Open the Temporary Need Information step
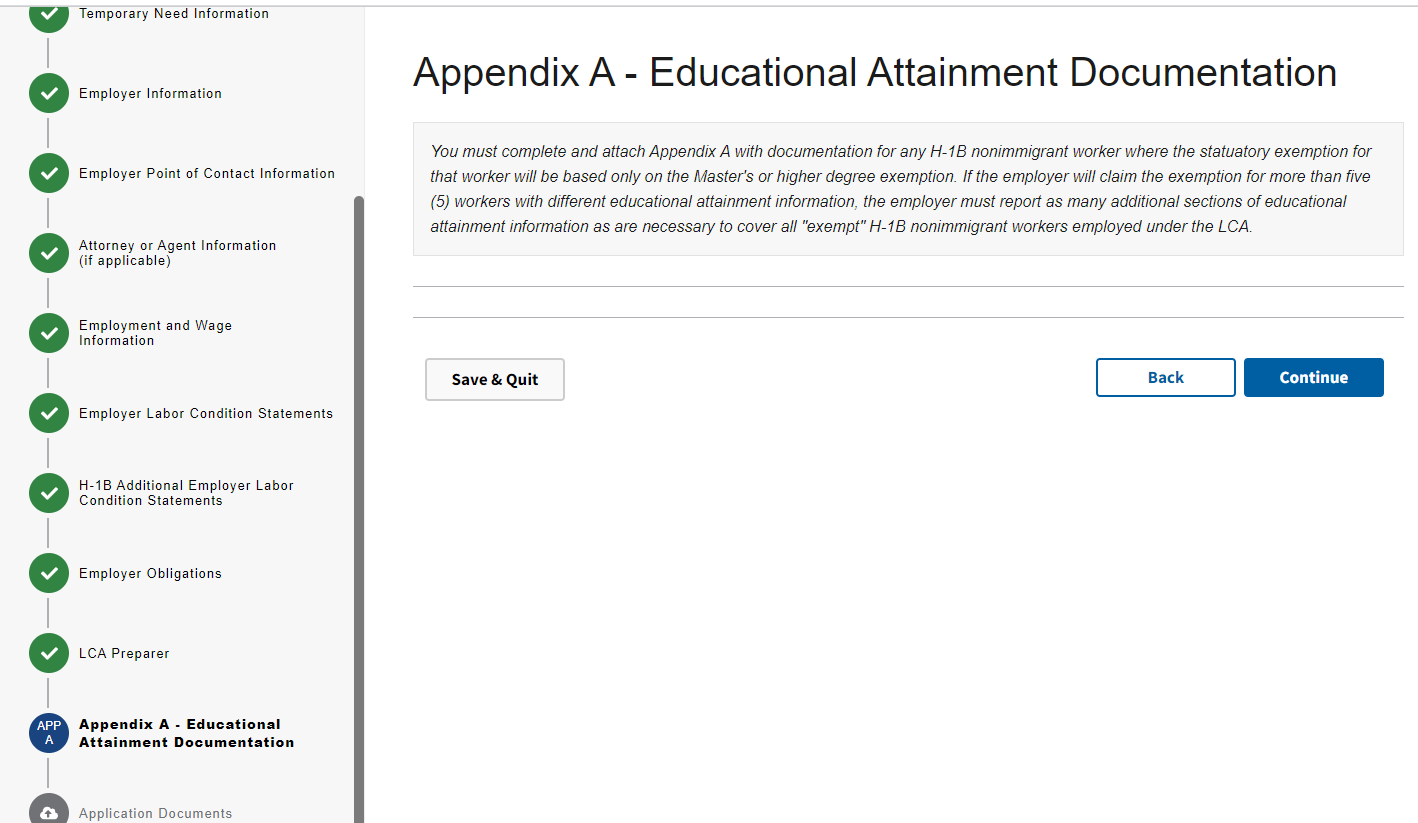Image resolution: width=1418 pixels, height=823 pixels. (174, 14)
